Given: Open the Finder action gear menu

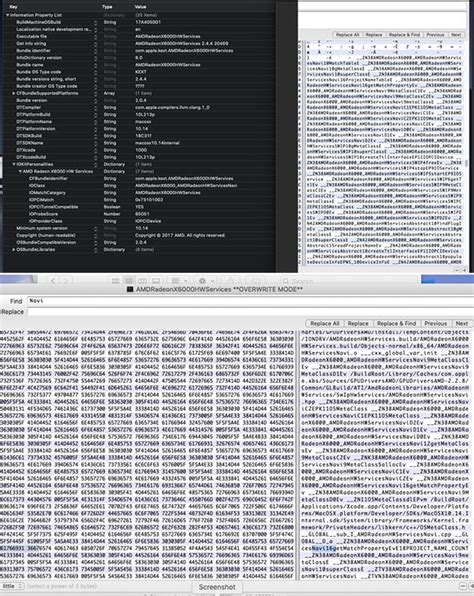Looking at the screenshot, I should 205,281.
